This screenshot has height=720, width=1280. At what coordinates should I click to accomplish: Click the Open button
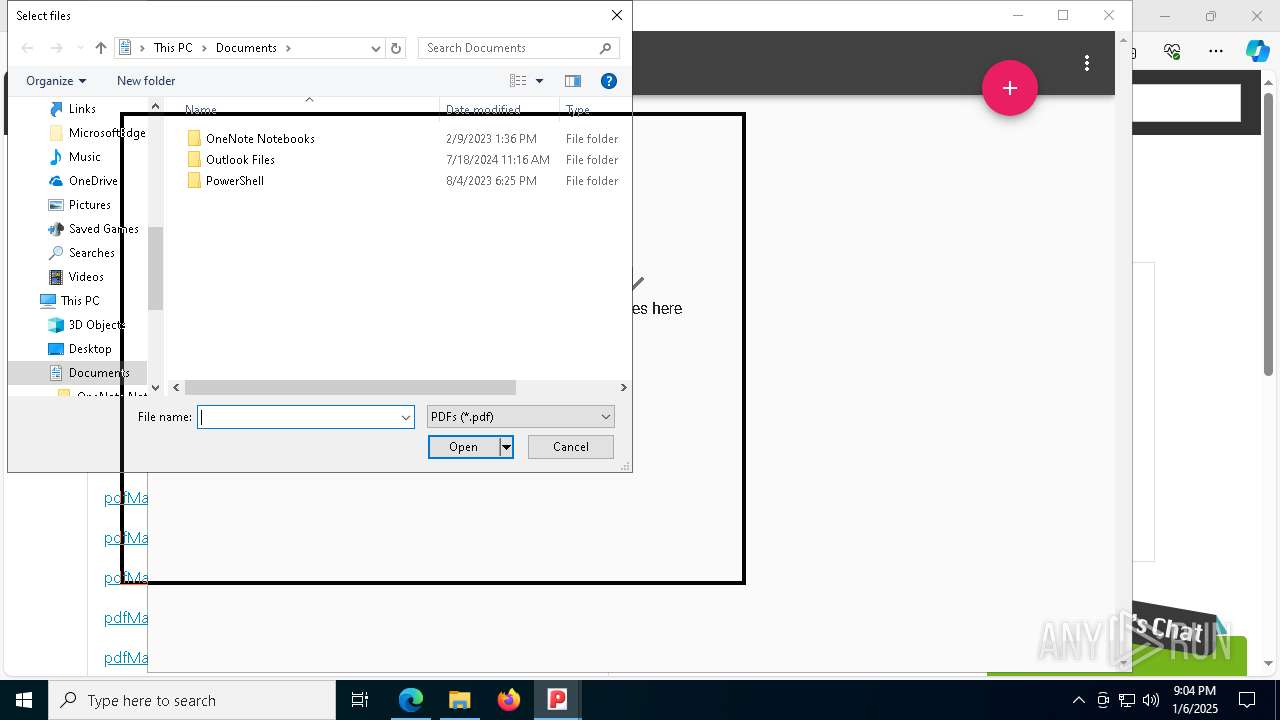pos(464,447)
